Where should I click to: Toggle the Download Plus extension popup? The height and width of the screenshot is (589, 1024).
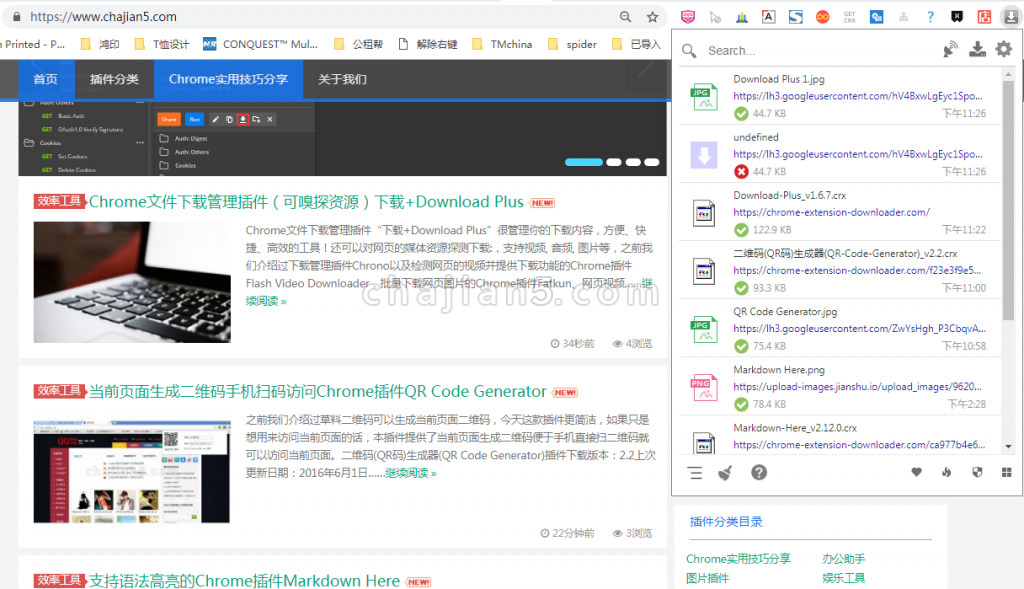point(1011,17)
